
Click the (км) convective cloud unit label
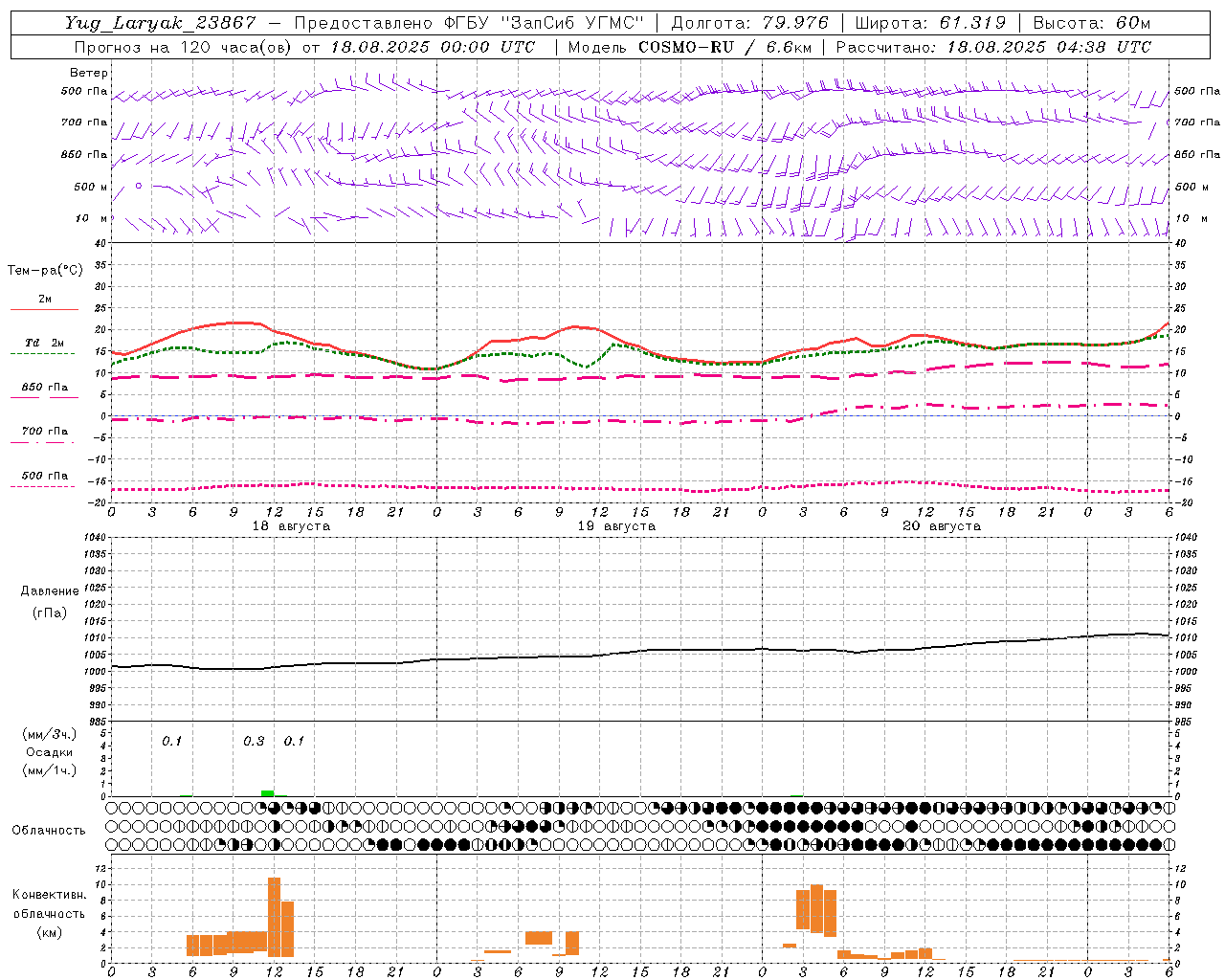click(x=49, y=933)
